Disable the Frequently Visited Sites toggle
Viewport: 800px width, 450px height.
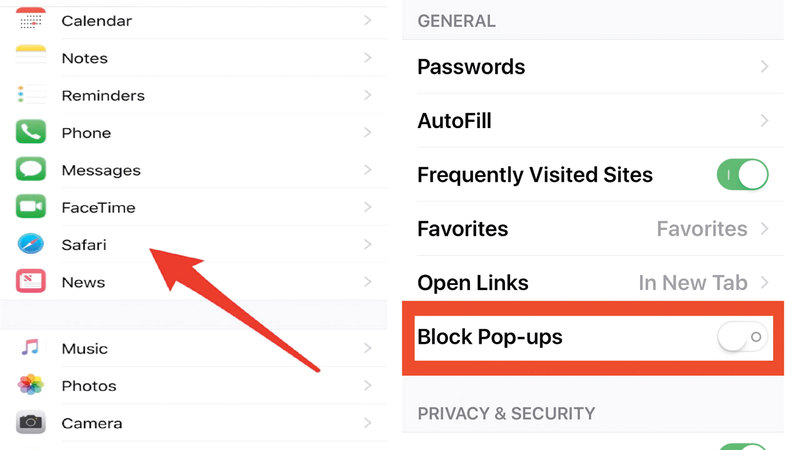742,175
